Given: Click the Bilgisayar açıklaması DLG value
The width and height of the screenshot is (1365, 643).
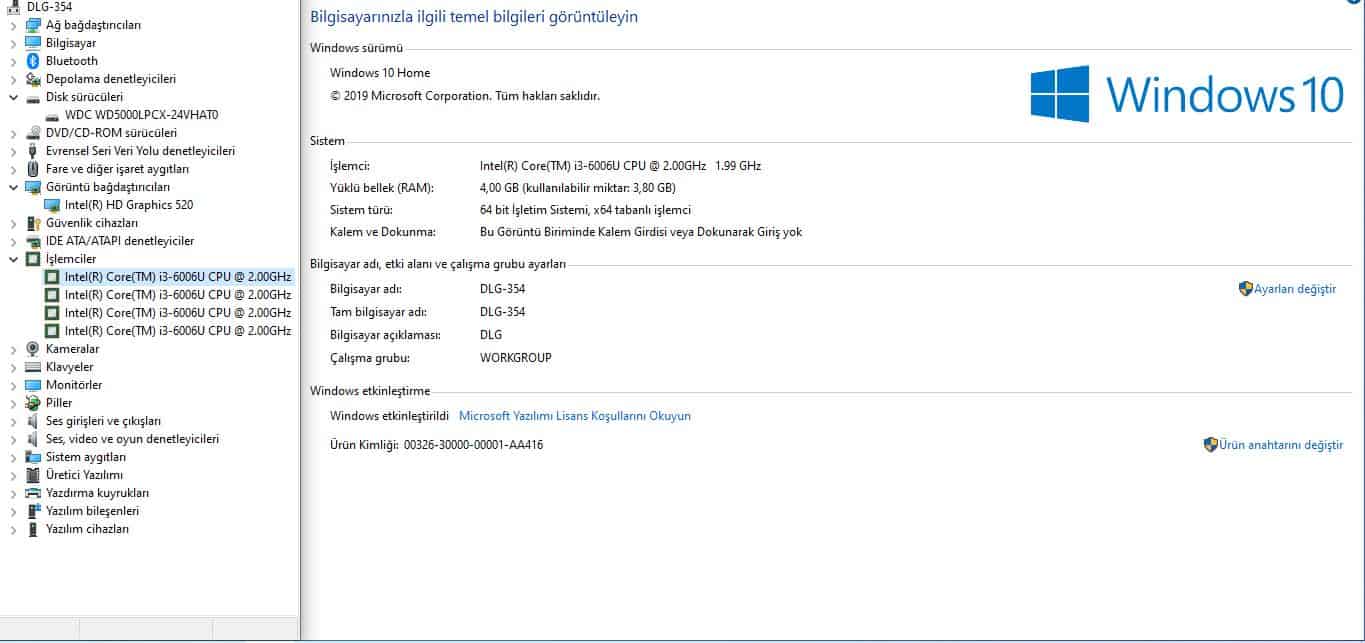Looking at the screenshot, I should click(491, 335).
